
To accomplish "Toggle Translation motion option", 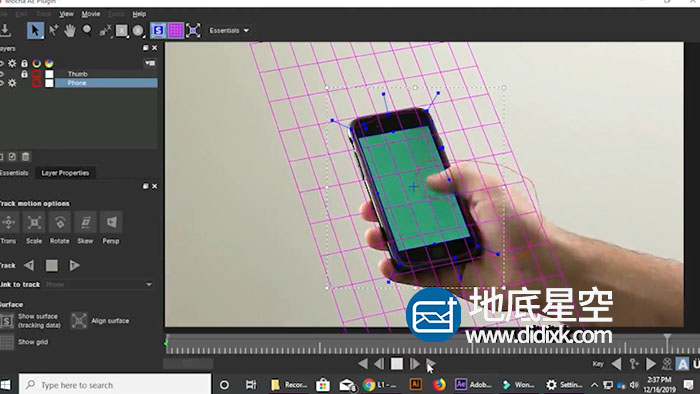I will click(8, 222).
